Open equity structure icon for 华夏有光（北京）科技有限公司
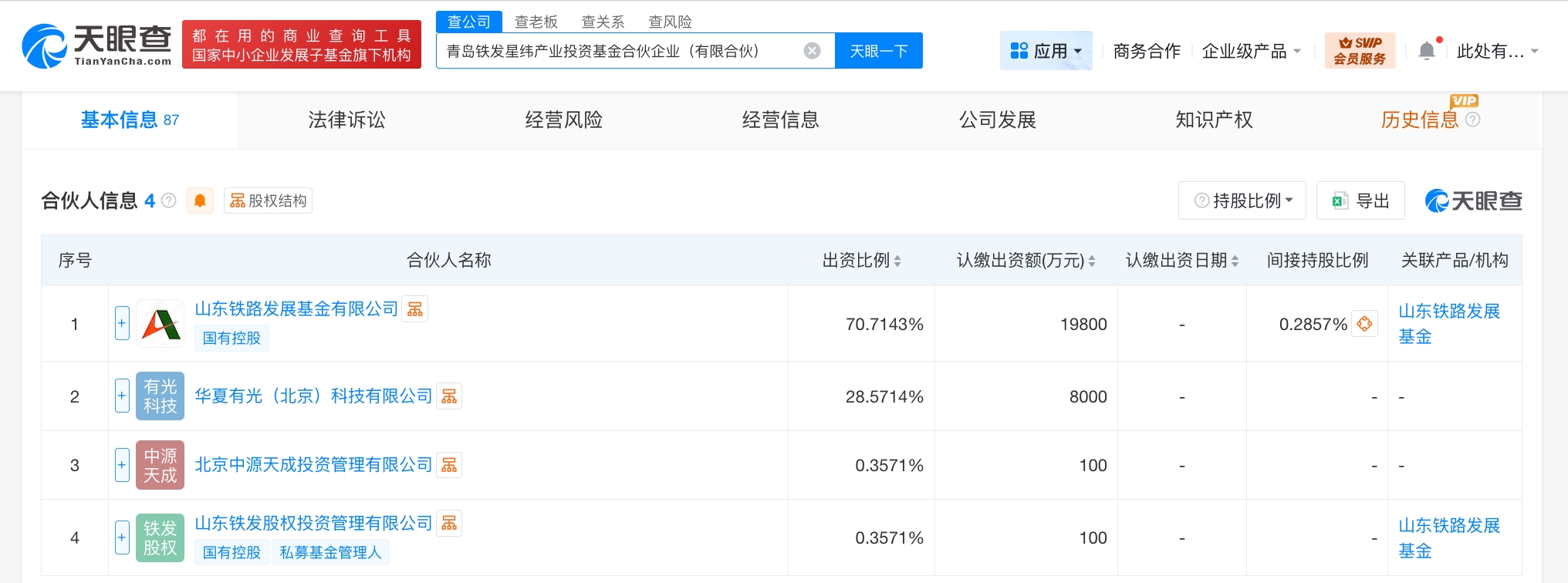The image size is (1568, 583). [449, 396]
